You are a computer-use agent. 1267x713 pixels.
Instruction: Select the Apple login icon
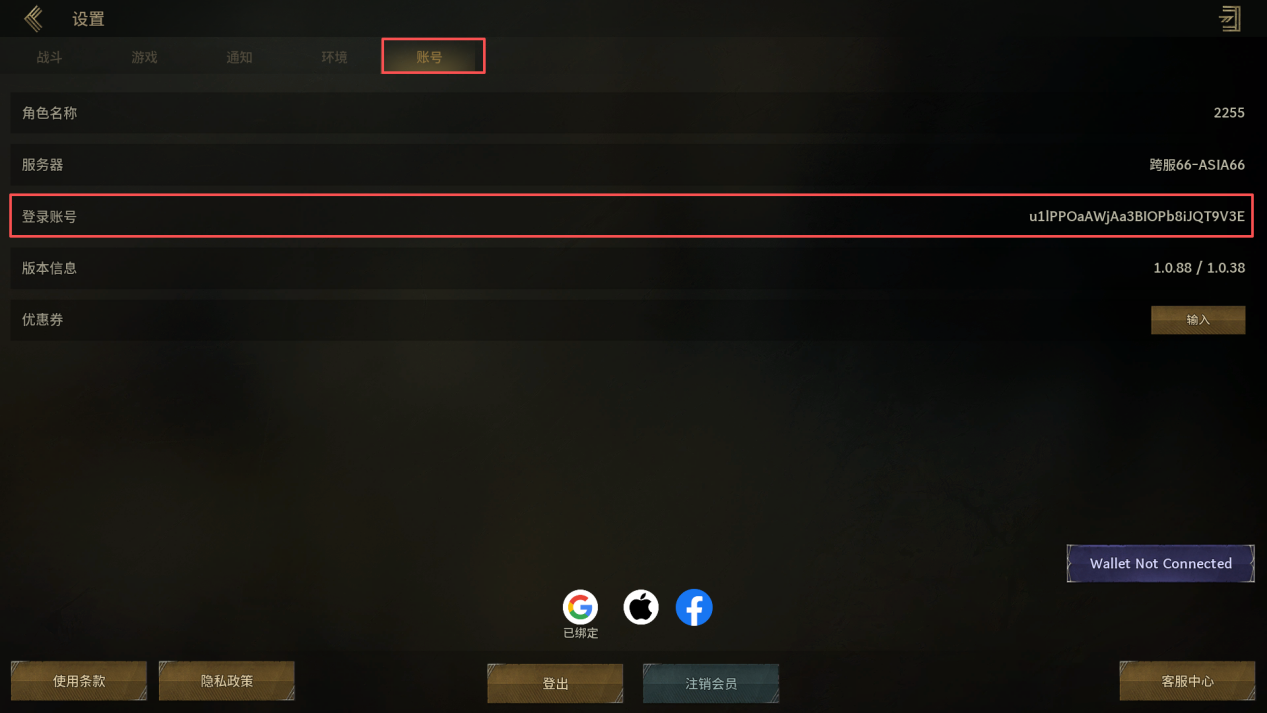(641, 607)
